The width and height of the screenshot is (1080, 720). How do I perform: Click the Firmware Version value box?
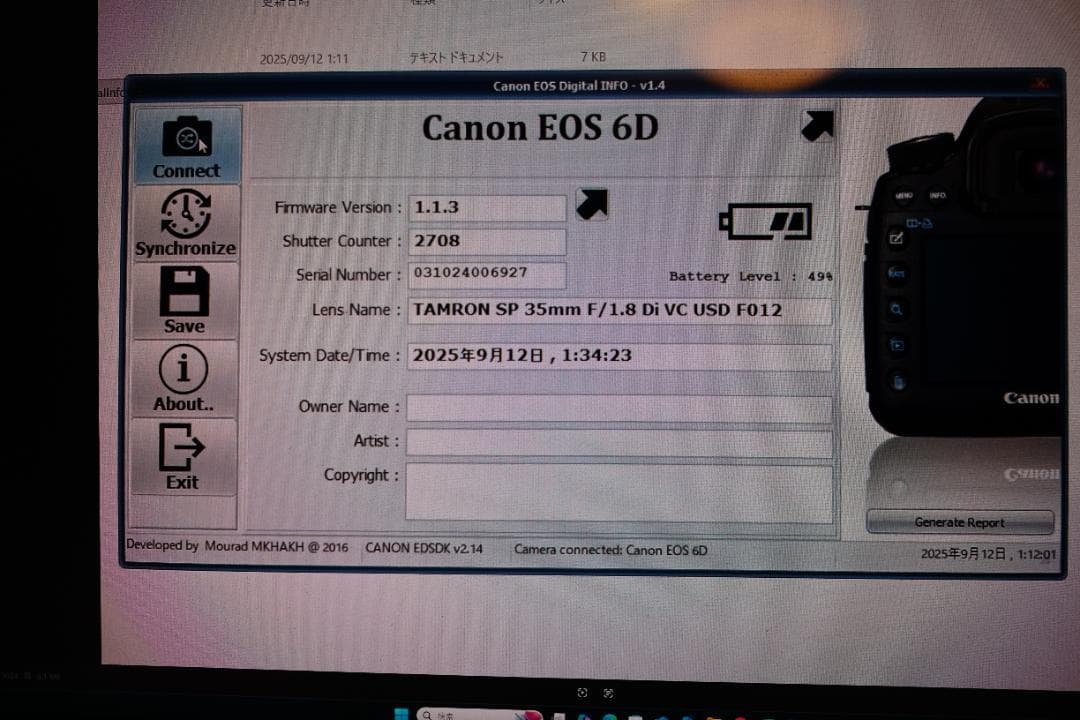point(487,208)
